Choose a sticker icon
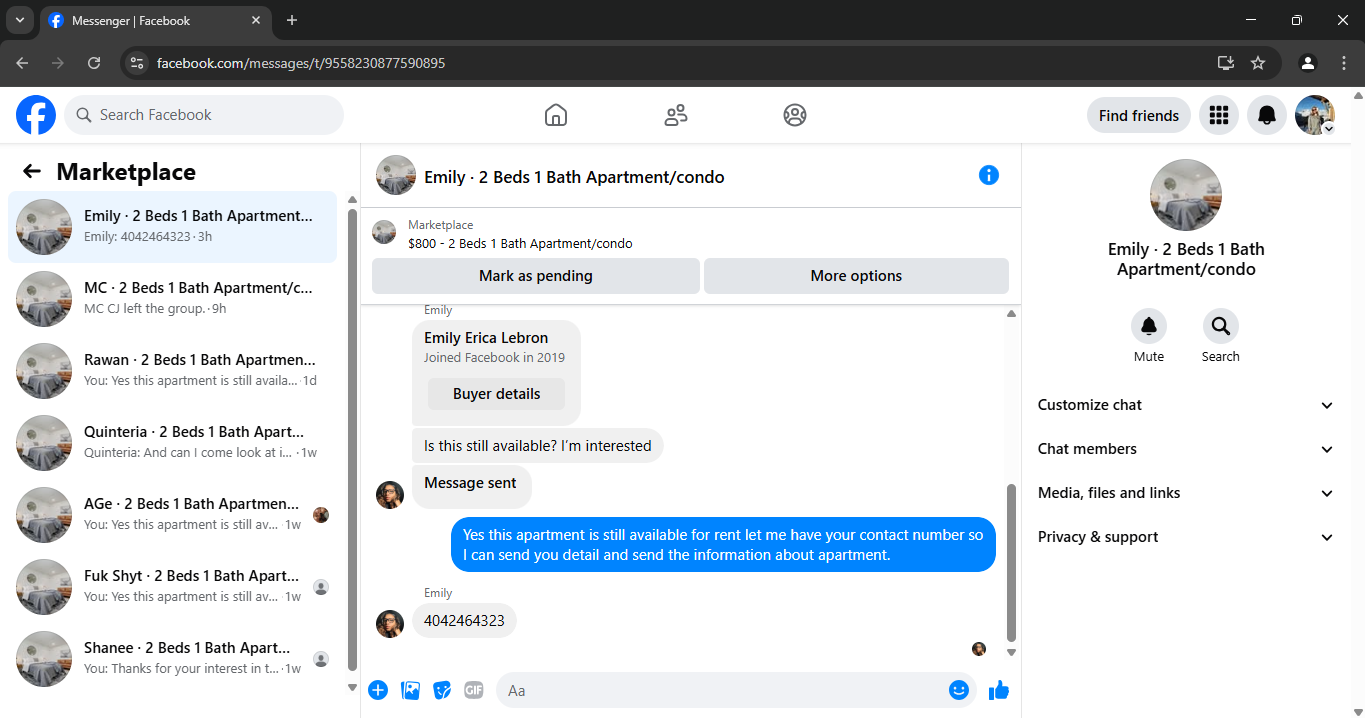1365x718 pixels. tap(442, 690)
